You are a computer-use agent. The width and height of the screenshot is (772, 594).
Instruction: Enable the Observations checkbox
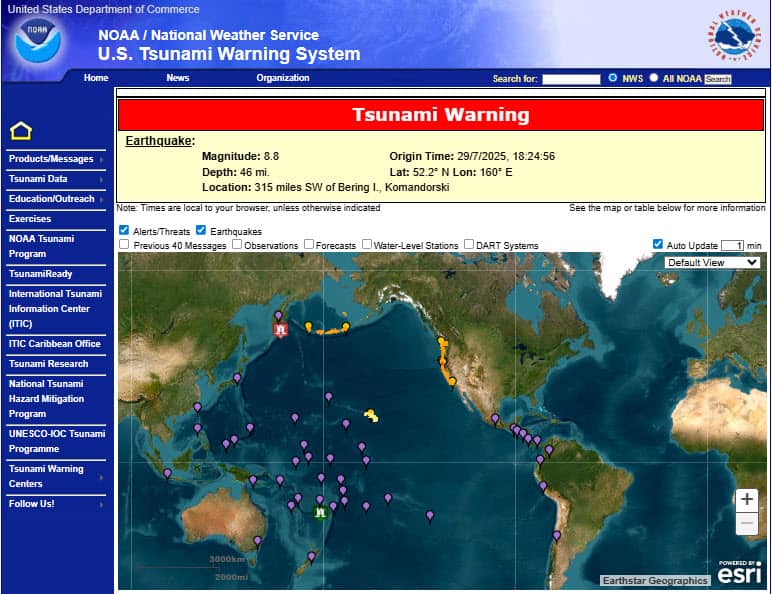(x=237, y=244)
